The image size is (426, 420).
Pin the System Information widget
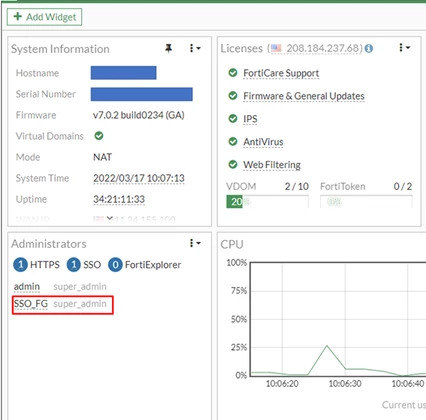click(169, 48)
